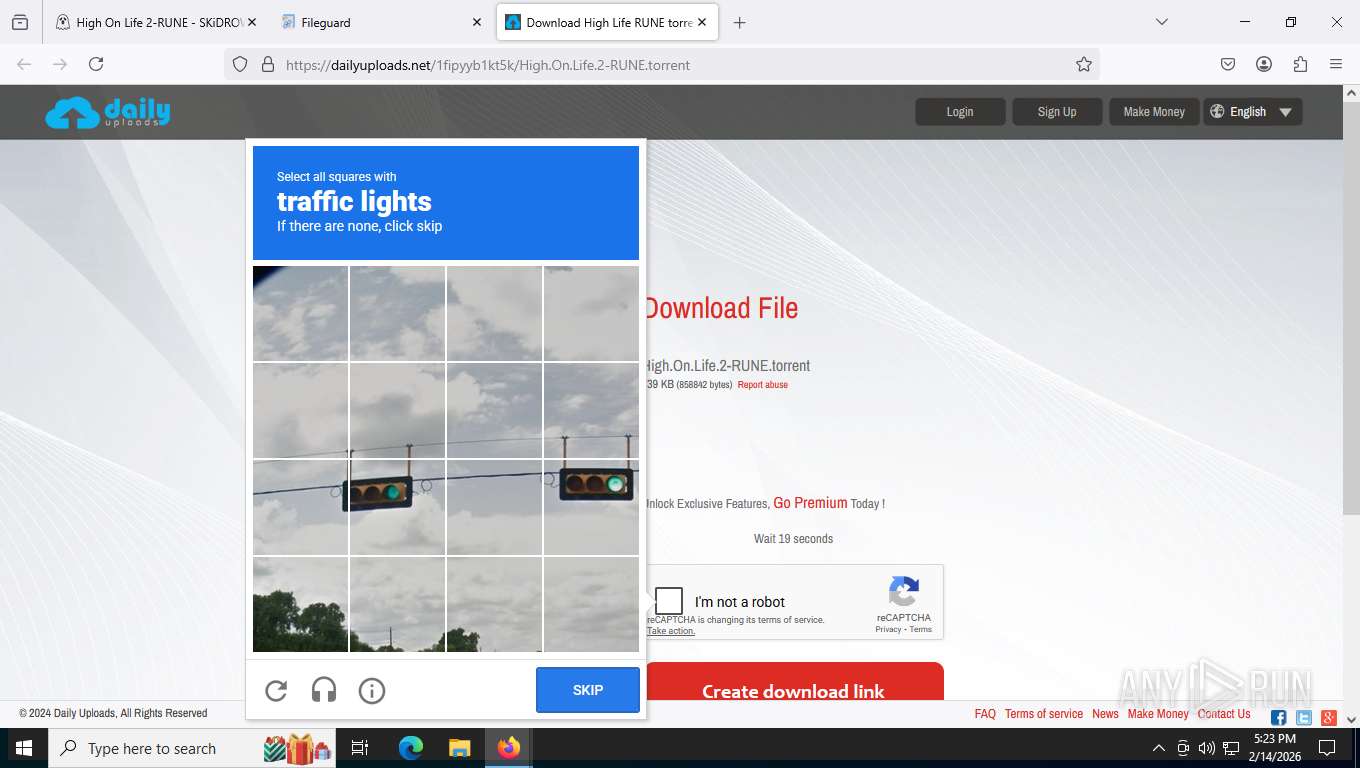Image resolution: width=1360 pixels, height=768 pixels.
Task: Launch Microsoft Edge from taskbar
Action: 410,748
